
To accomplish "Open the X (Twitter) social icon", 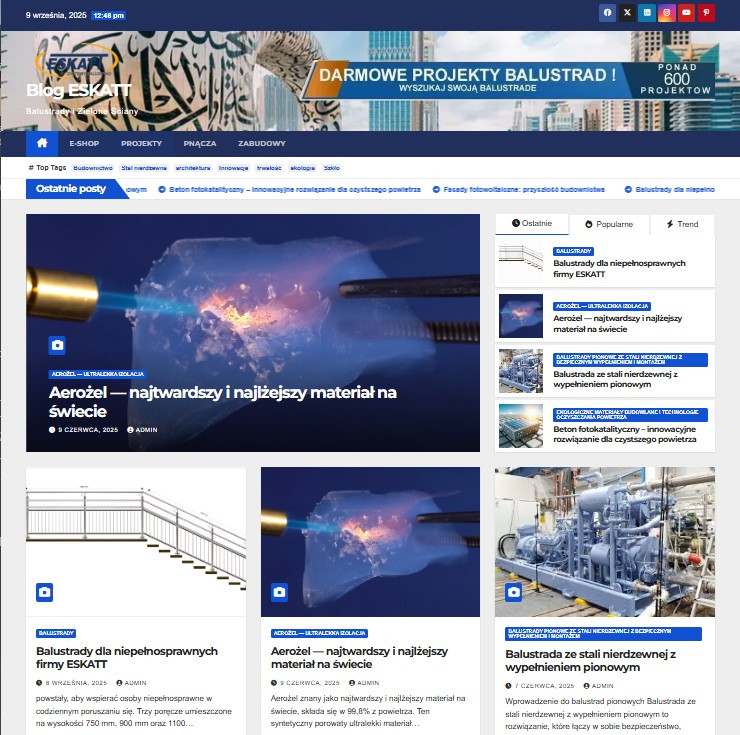I will pos(627,13).
